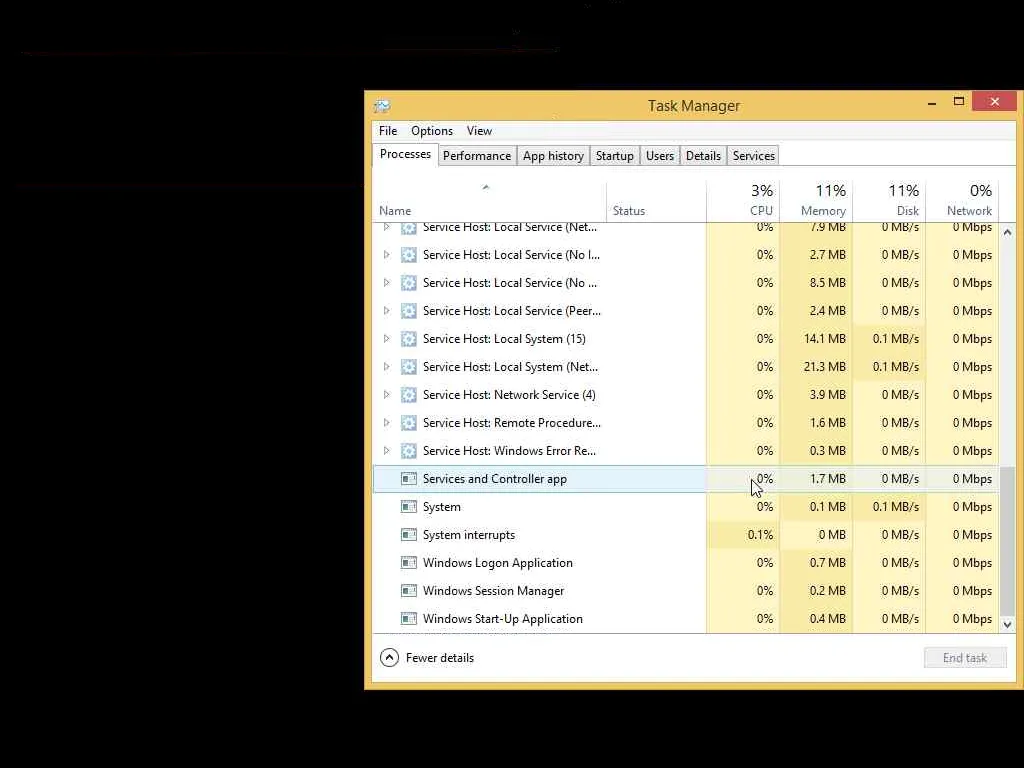Click gear icon of Service Host: Local System (Net...
Image resolution: width=1024 pixels, height=768 pixels.
(x=409, y=367)
